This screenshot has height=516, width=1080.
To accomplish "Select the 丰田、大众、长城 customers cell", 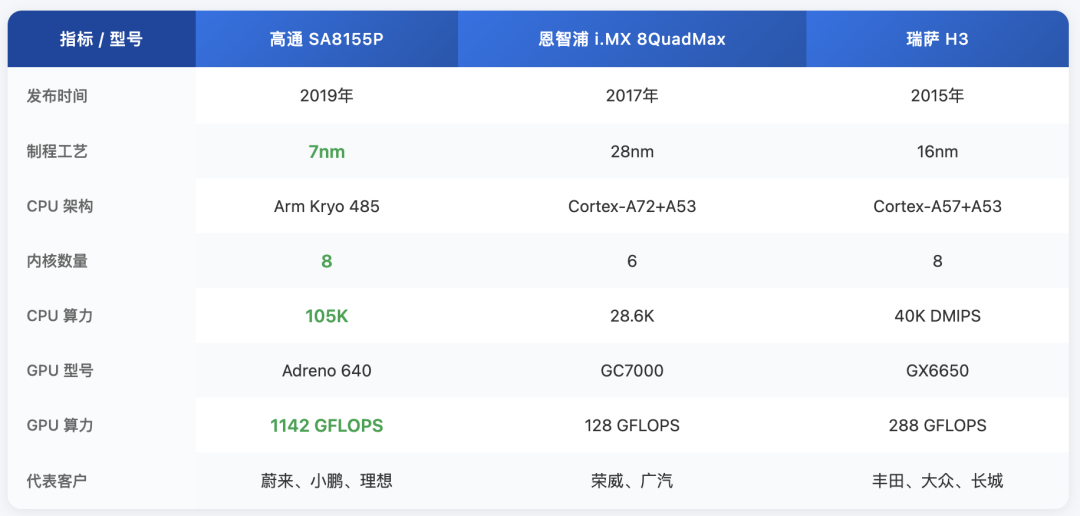I will click(x=937, y=480).
